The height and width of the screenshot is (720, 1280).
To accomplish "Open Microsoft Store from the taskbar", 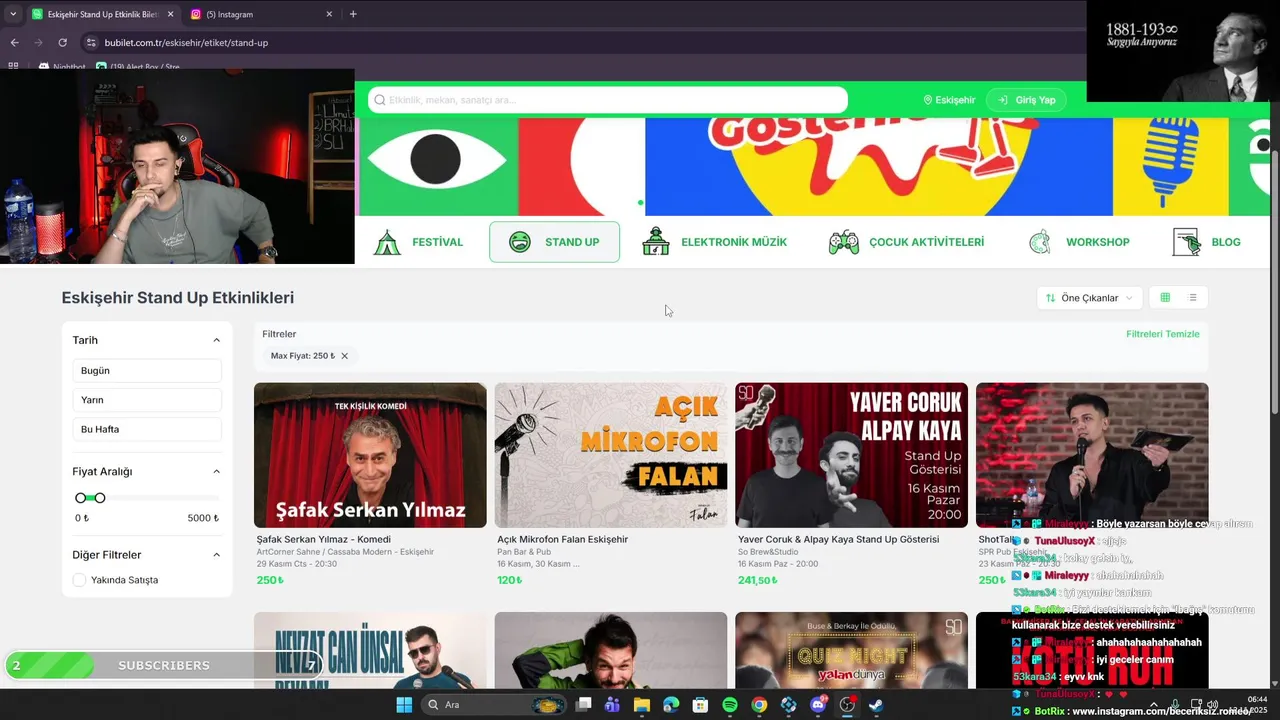I will tap(700, 705).
